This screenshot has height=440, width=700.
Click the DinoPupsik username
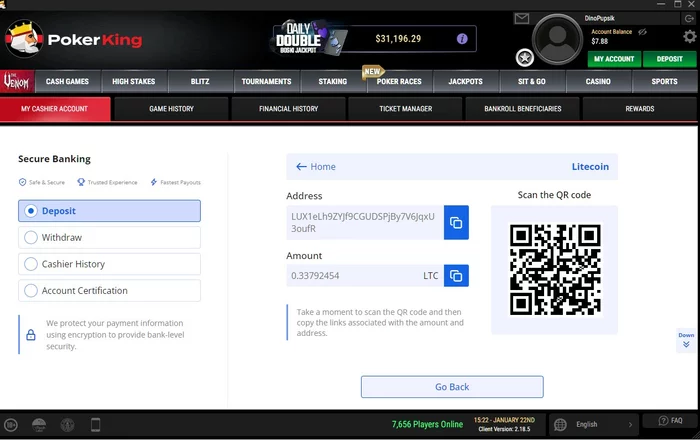[x=600, y=18]
